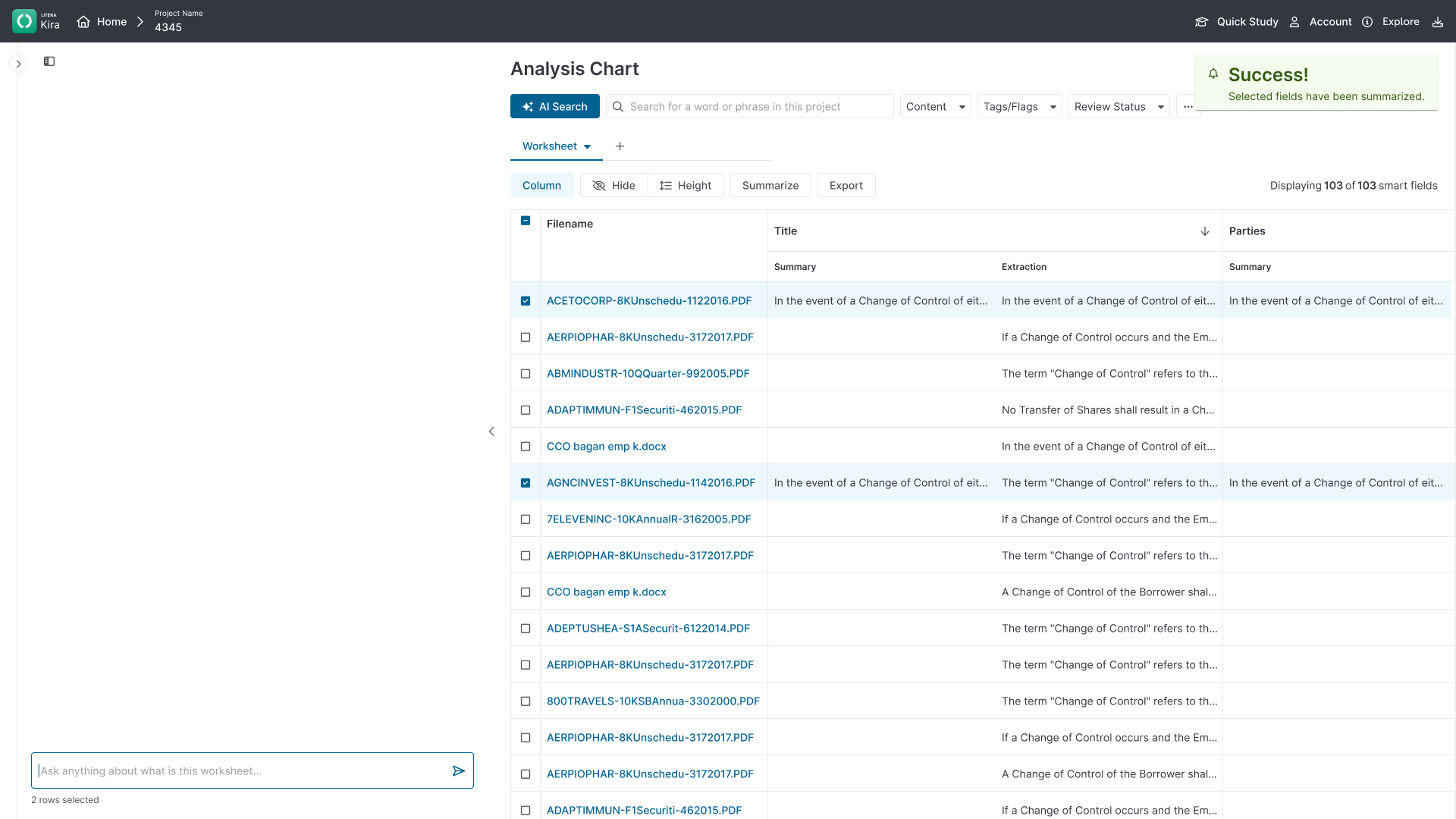Click the AI Search sparkle button
The width and height of the screenshot is (1456, 819).
[x=555, y=106]
